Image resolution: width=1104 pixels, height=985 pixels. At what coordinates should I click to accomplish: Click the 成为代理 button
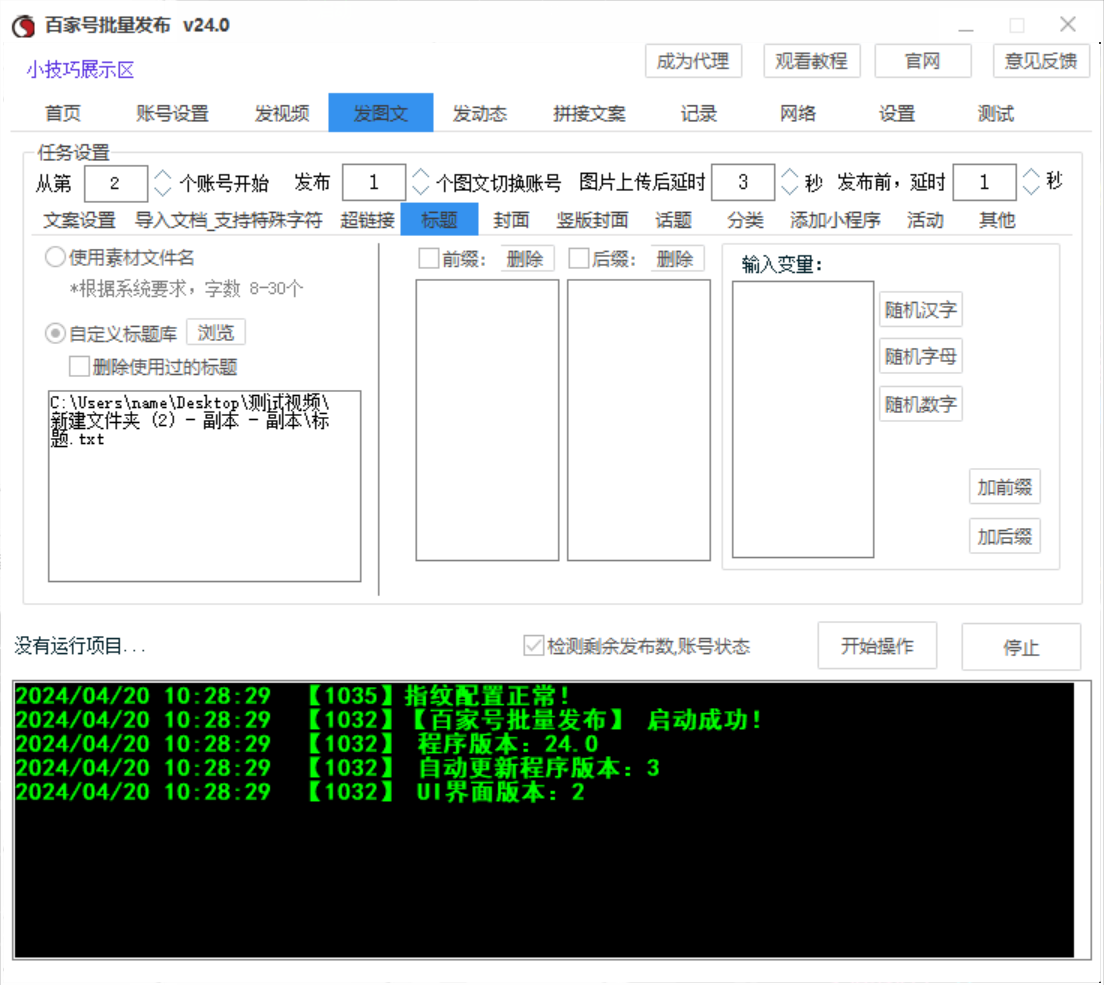coord(693,61)
